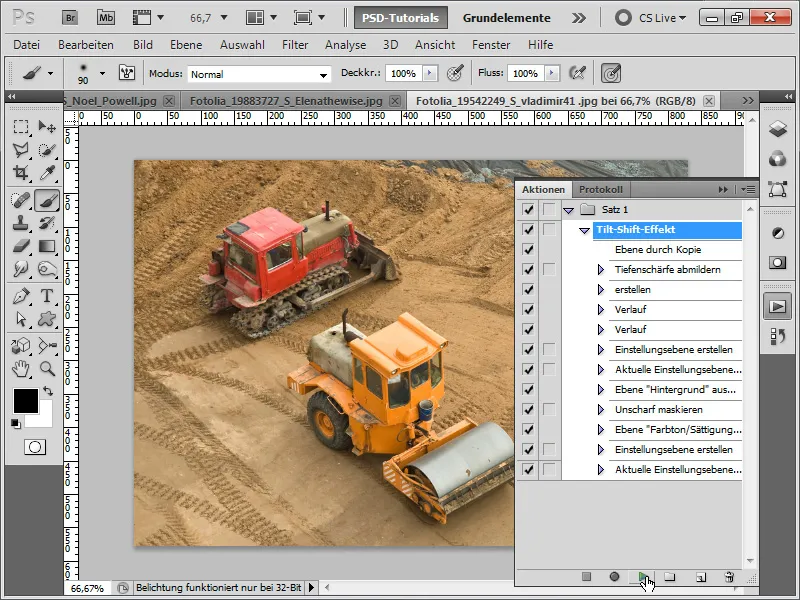Screen dimensions: 800x600
Task: Switch to Fotolia_19883727_S_Elenathewise.jpg document tab
Action: click(286, 101)
